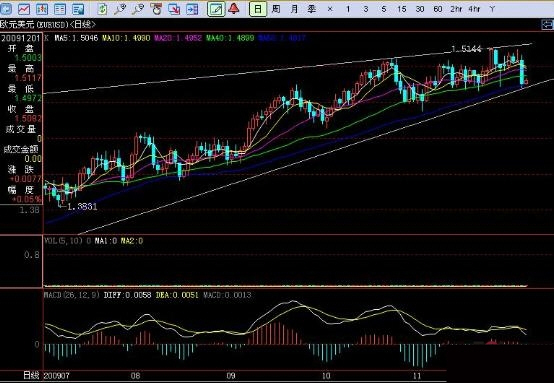Select the 4hr timeframe
Viewport: 554px width, 383px height.
(474, 9)
